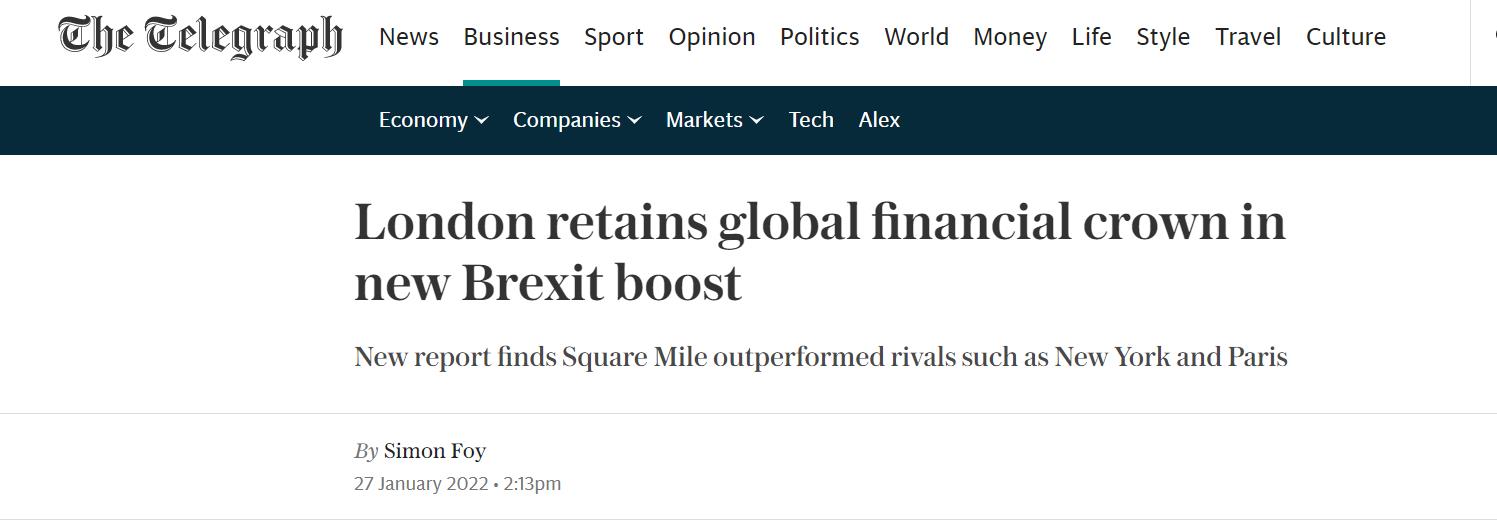This screenshot has height=520, width=1497.
Task: Navigate to Politics section
Action: (x=819, y=37)
